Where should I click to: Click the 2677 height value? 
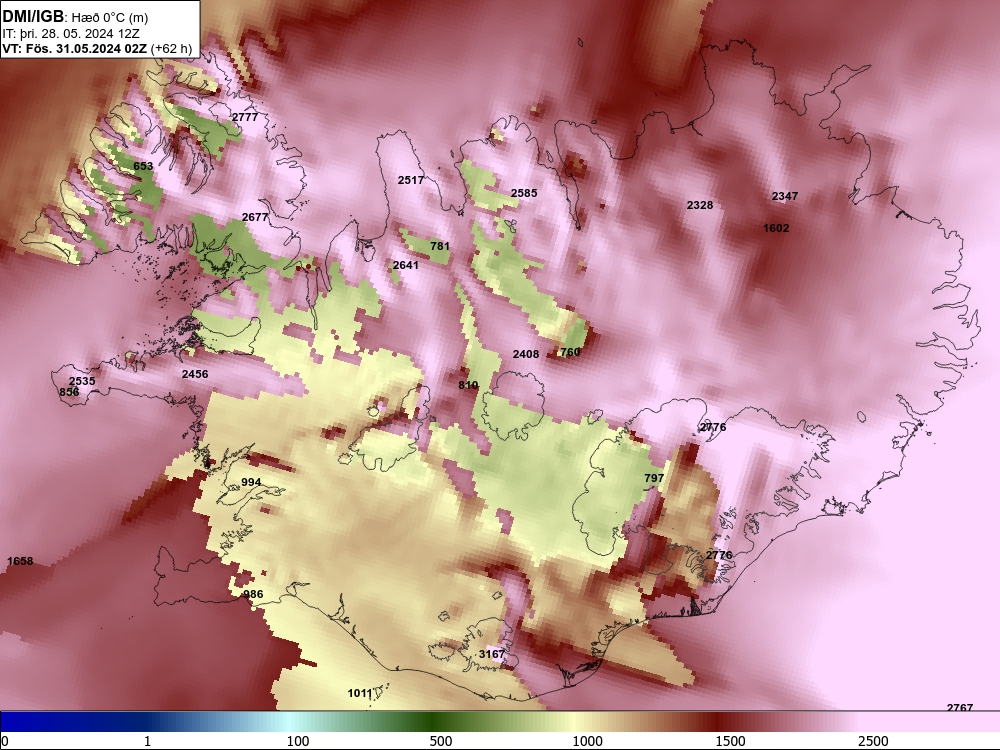pos(255,217)
